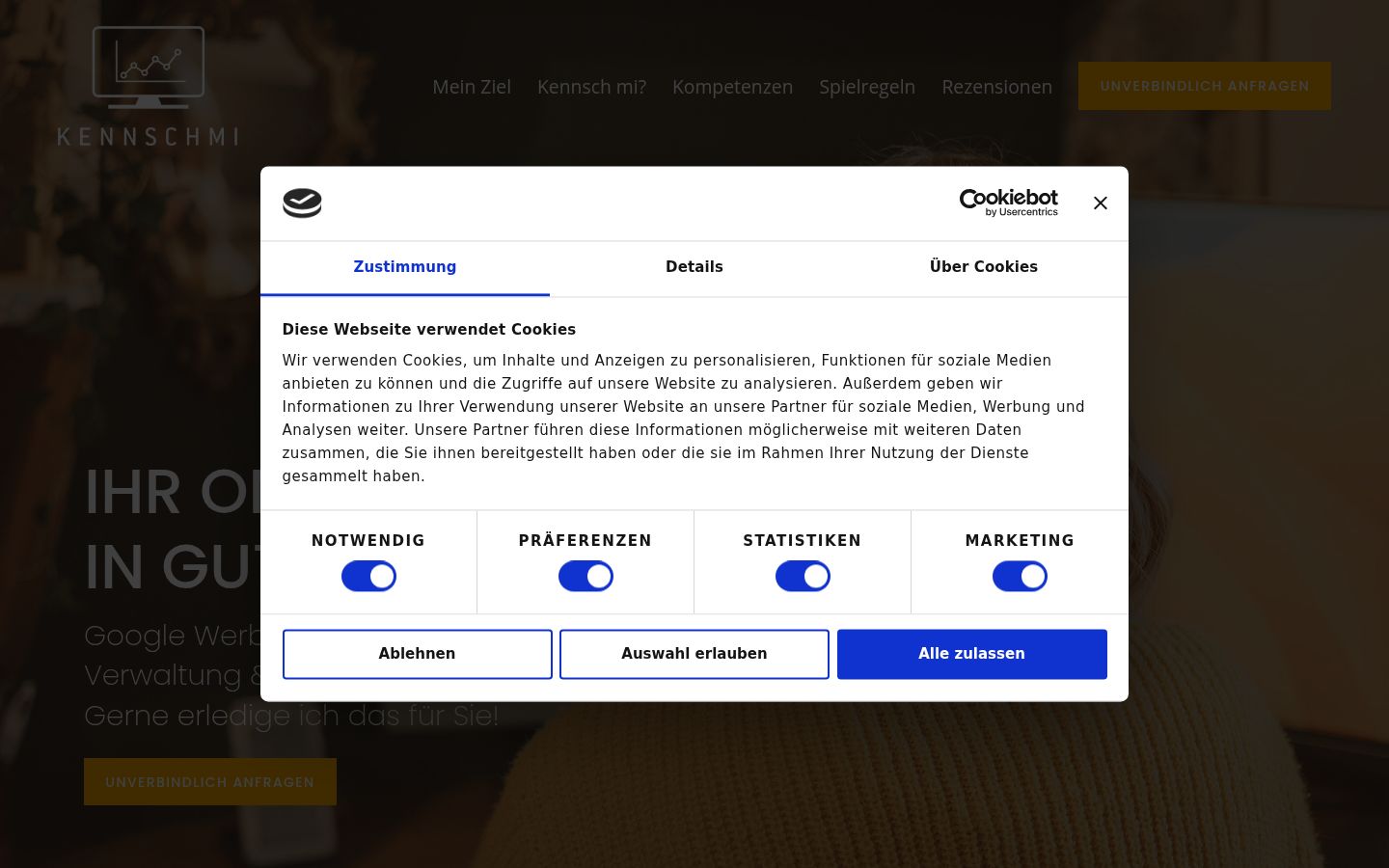Close the cookie consent dialog

point(1101,203)
